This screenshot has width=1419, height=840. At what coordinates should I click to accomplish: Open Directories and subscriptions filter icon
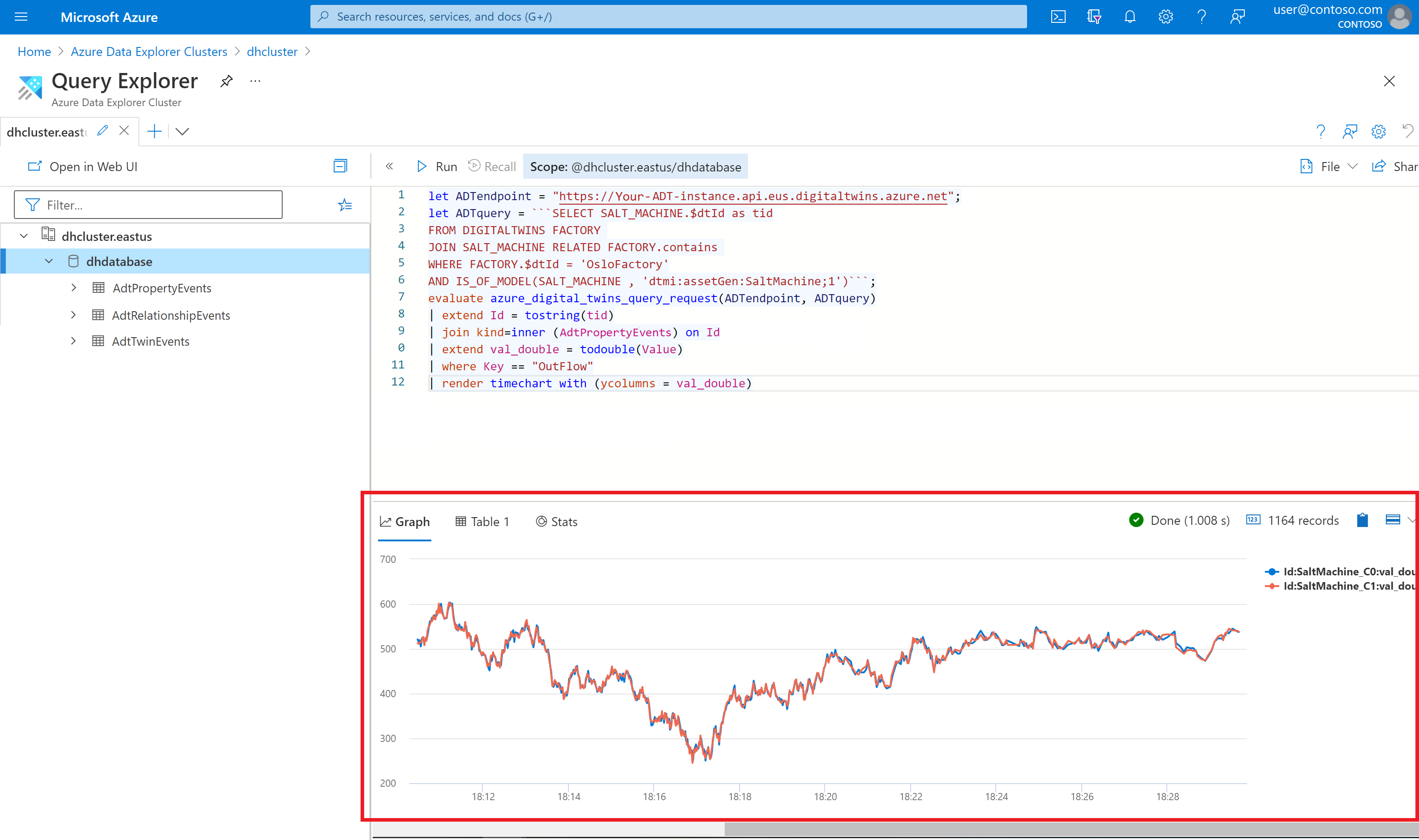coord(1094,17)
